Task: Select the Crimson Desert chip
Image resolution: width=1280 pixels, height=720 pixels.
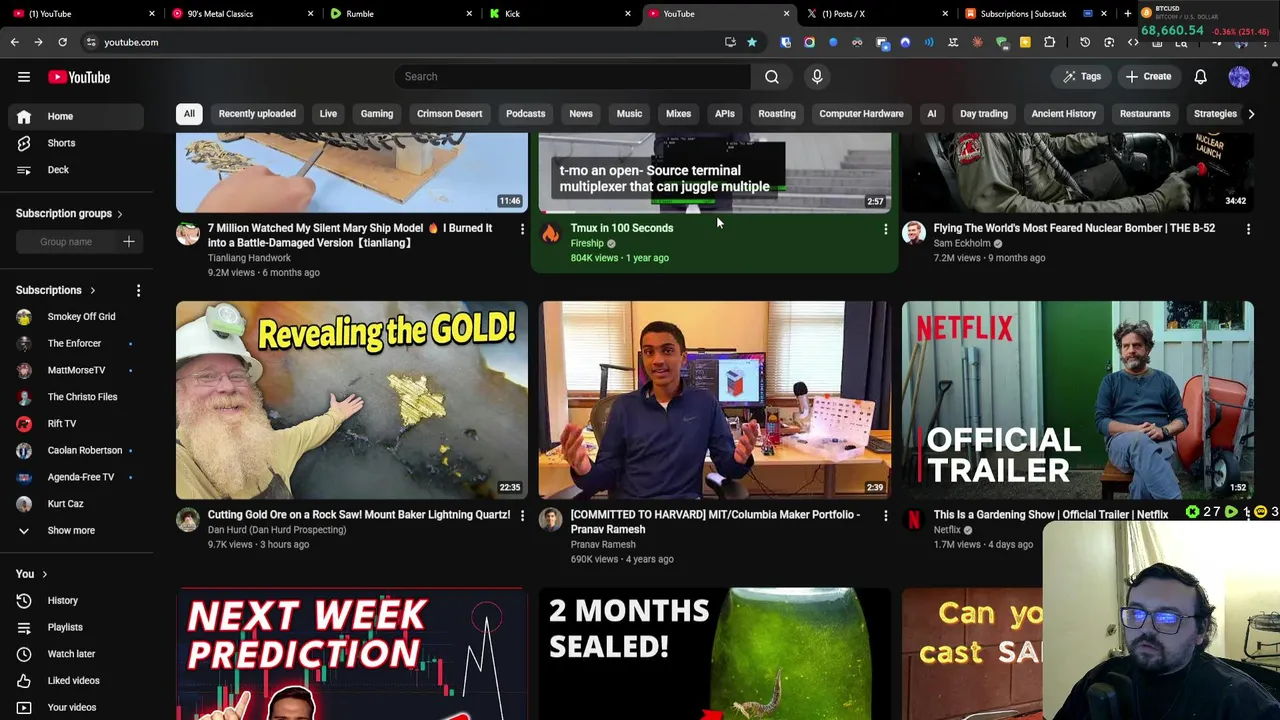Action: click(449, 114)
